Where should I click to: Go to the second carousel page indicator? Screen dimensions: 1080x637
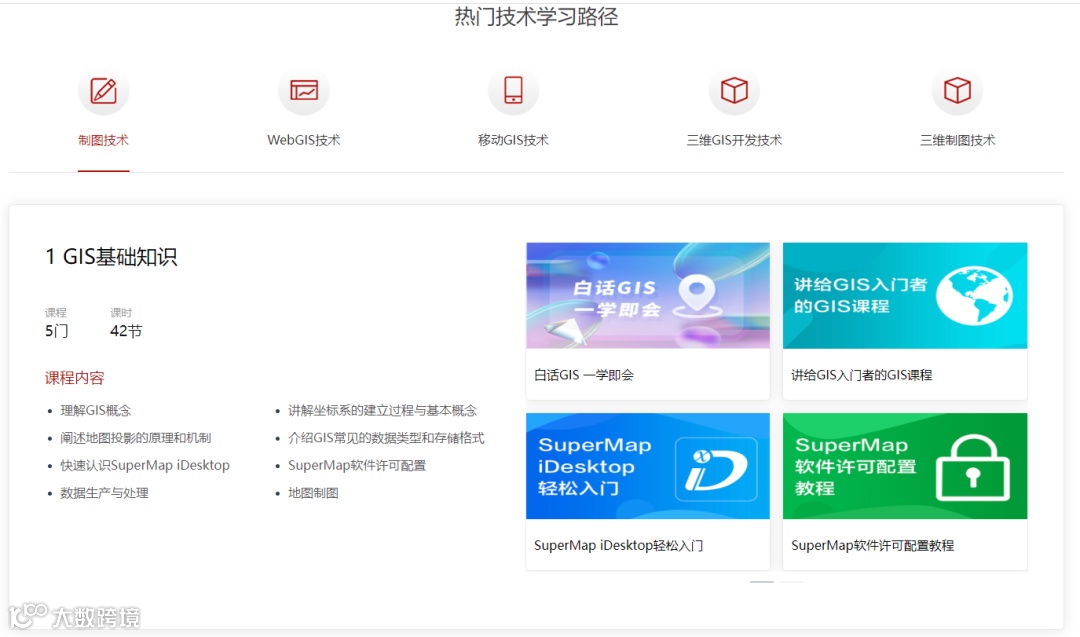(x=791, y=582)
